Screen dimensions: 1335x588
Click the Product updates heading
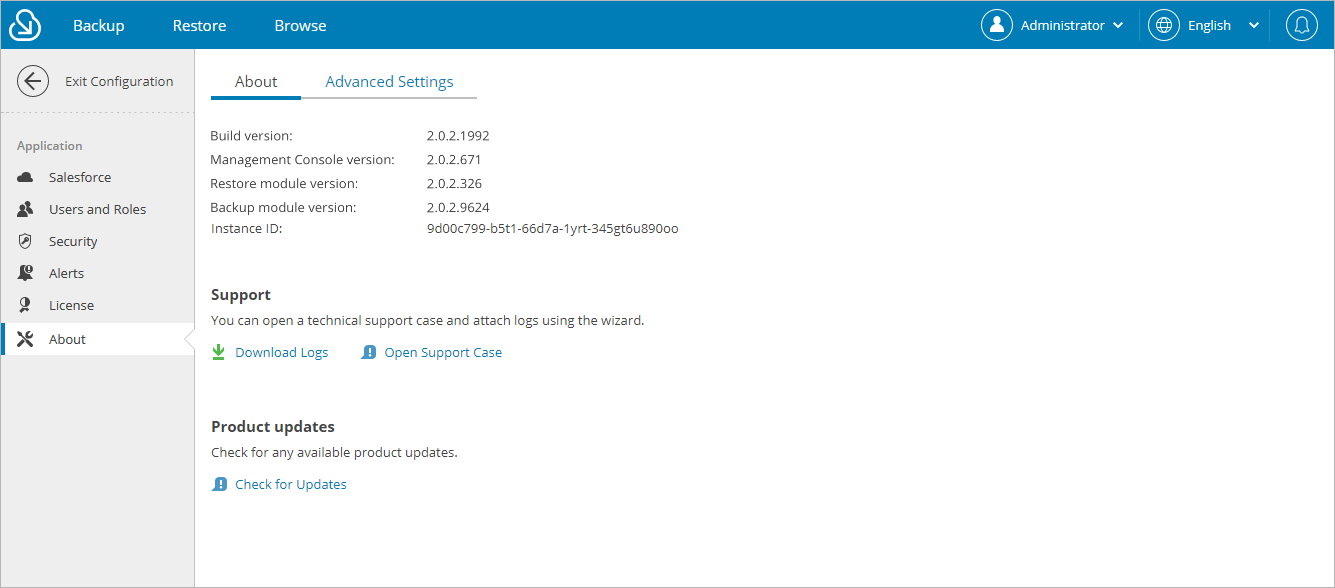click(x=273, y=426)
